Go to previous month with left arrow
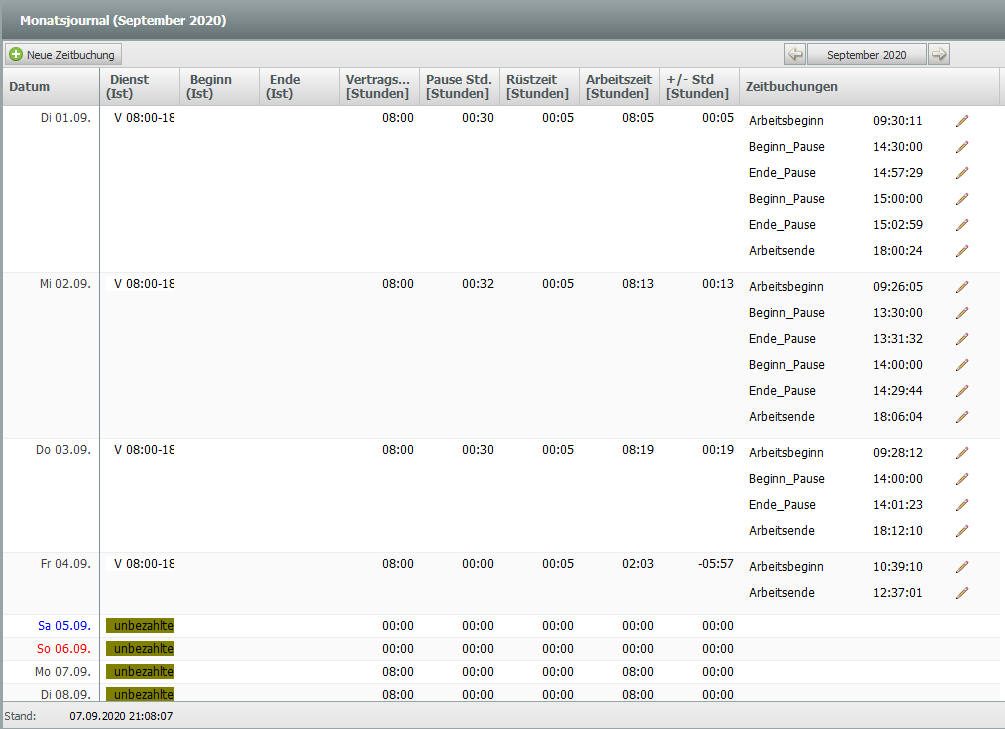 click(x=795, y=54)
